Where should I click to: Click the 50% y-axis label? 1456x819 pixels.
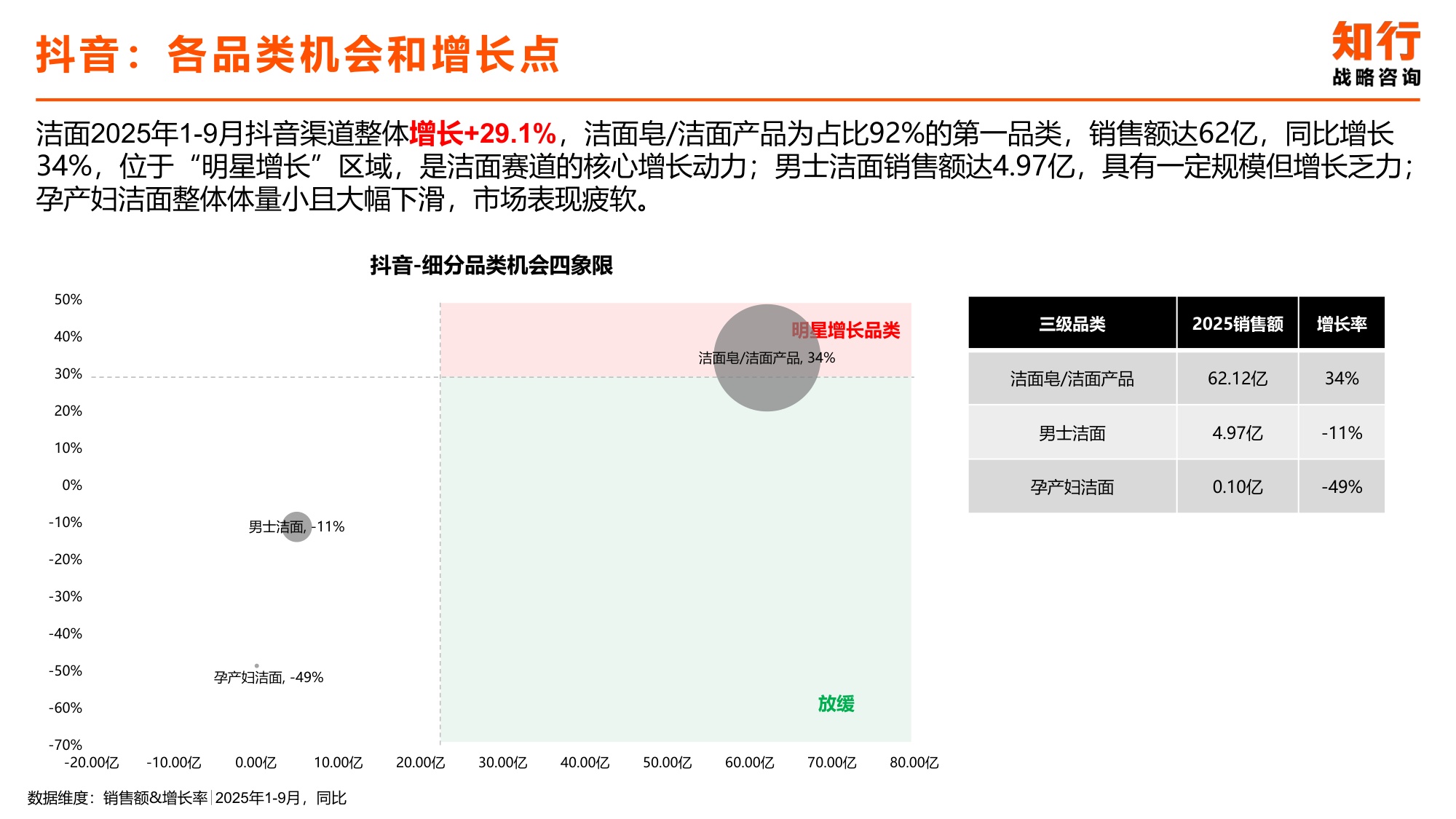coord(68,299)
